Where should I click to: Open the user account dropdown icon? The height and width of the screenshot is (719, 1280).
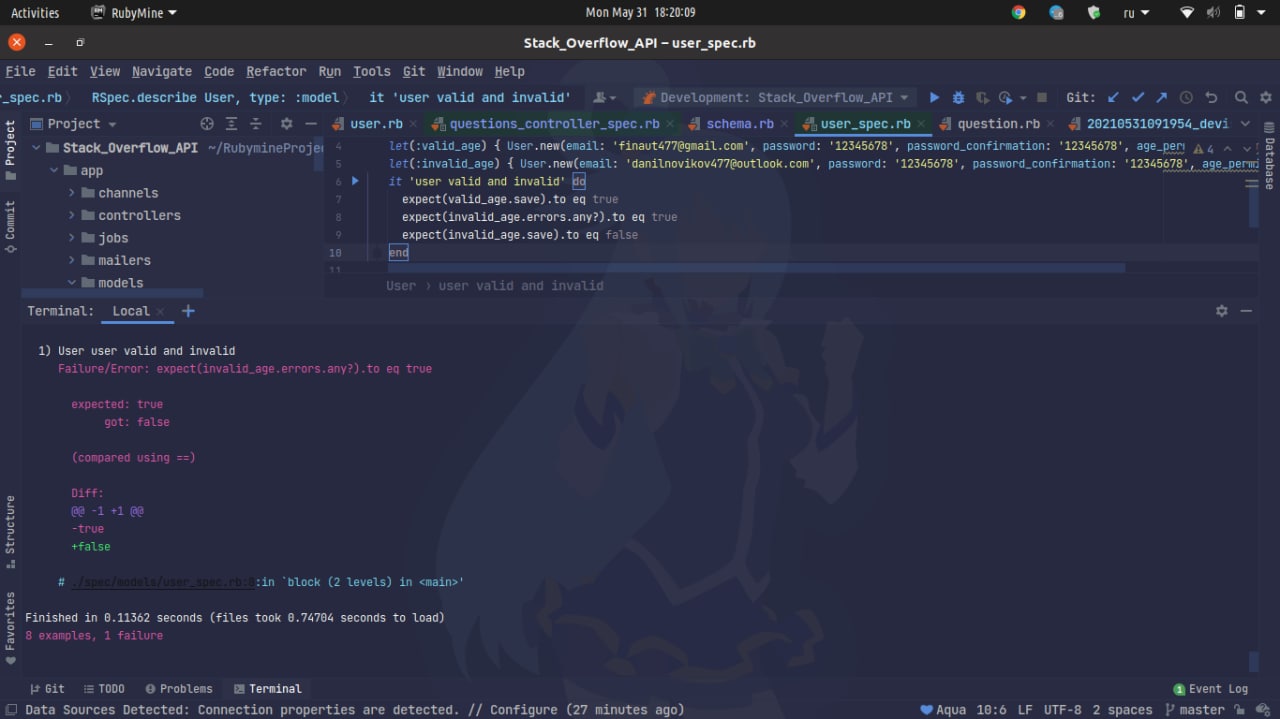coord(604,97)
